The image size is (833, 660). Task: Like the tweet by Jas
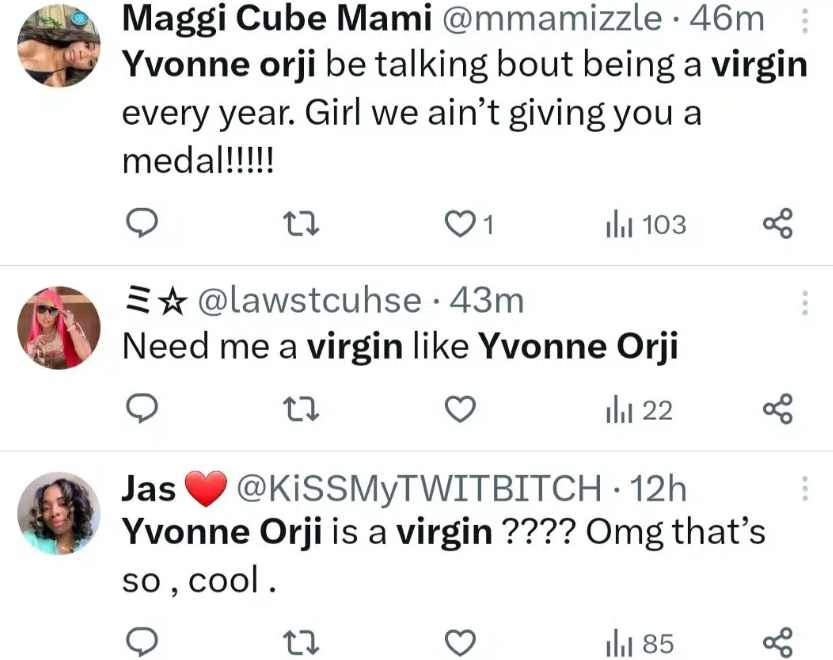(x=460, y=642)
